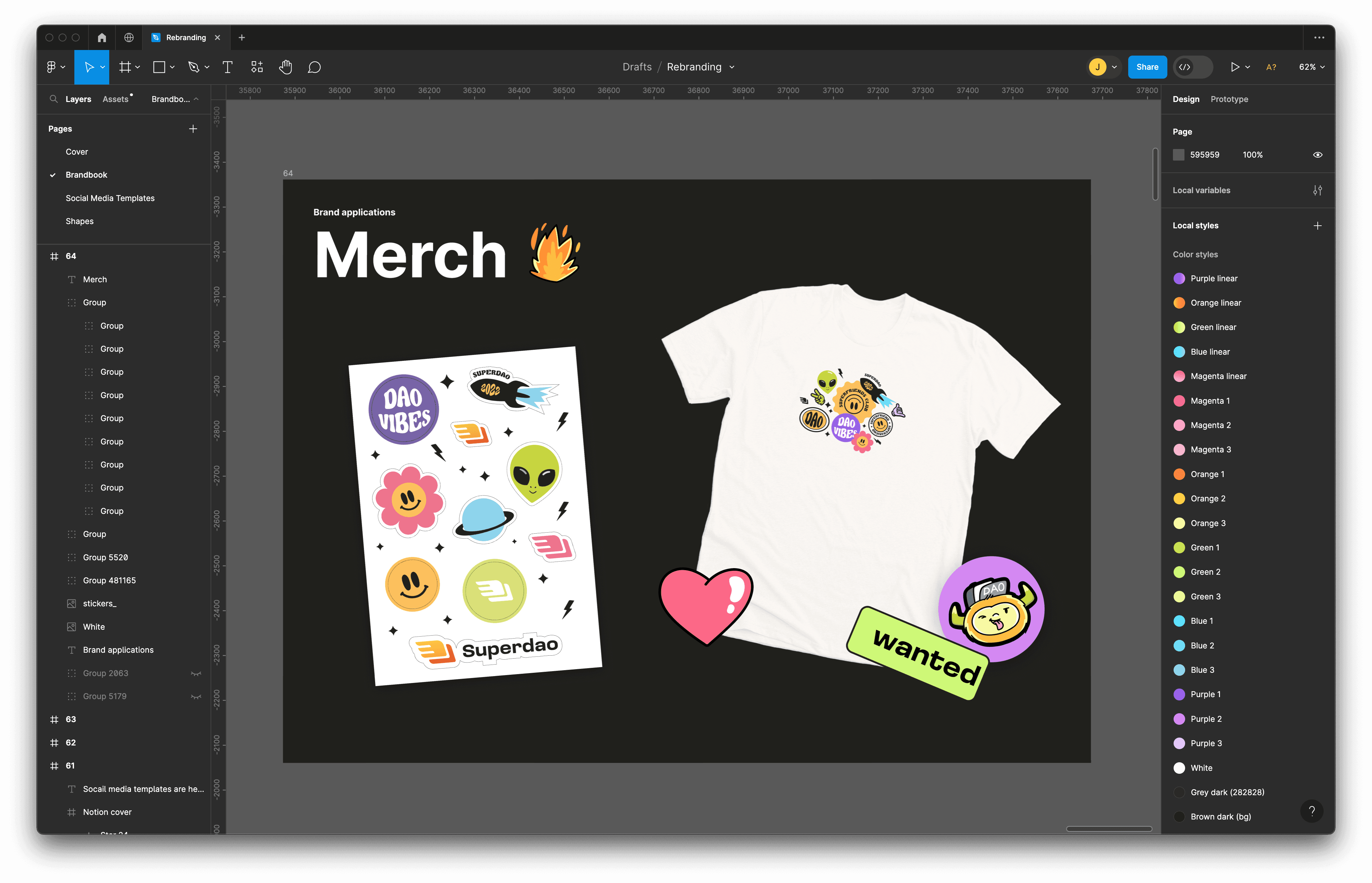
Task: Select the Hand tool
Action: 286,66
